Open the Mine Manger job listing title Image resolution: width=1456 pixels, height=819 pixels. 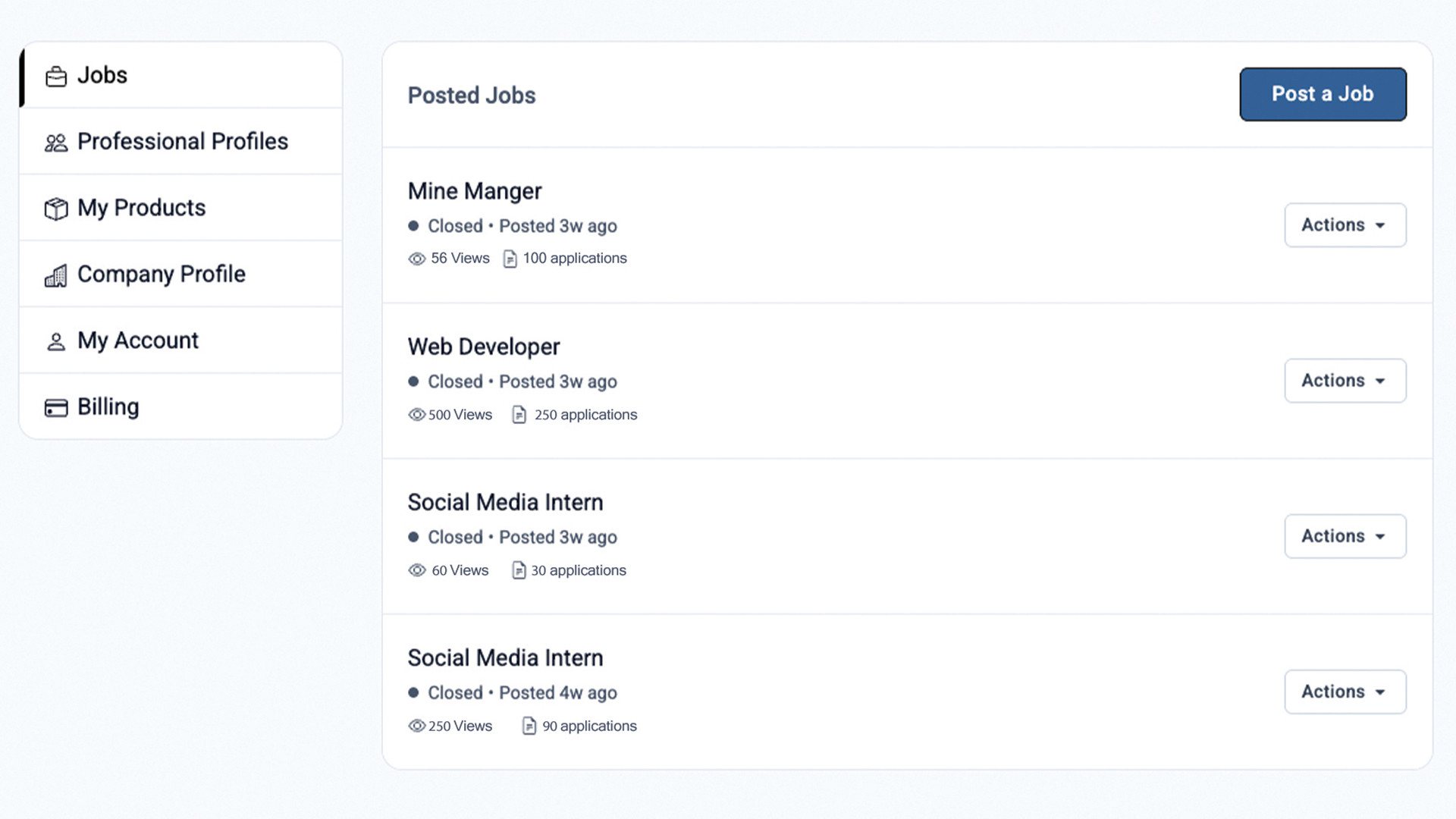475,192
